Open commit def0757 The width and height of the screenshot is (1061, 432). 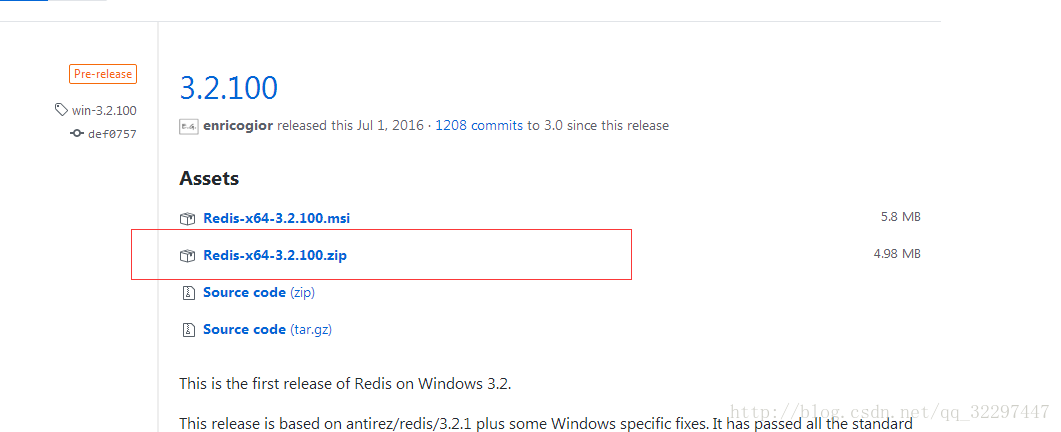click(112, 134)
